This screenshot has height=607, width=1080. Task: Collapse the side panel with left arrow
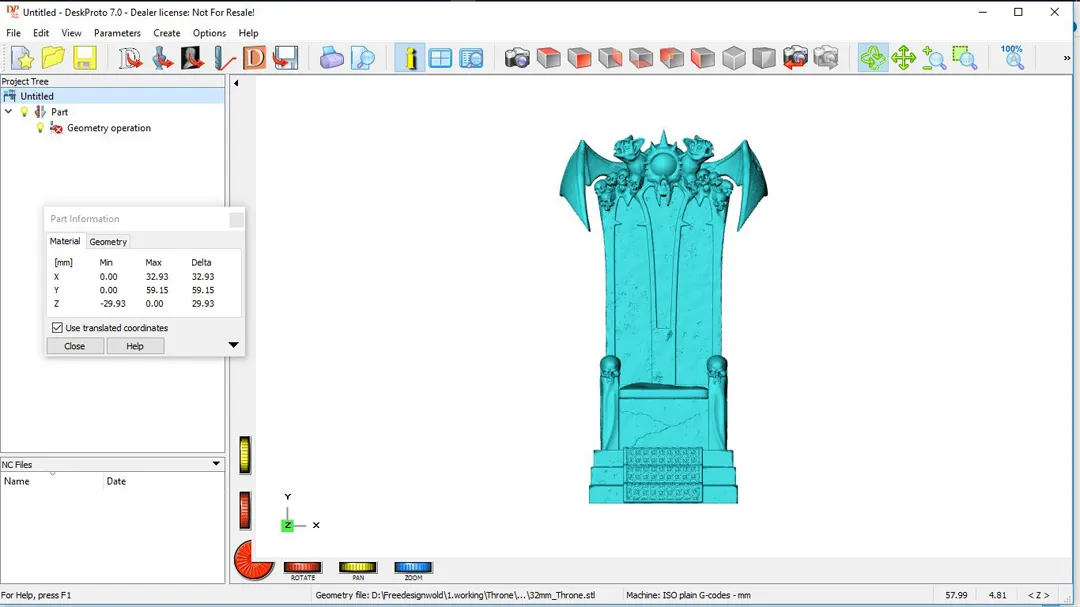click(x=236, y=83)
